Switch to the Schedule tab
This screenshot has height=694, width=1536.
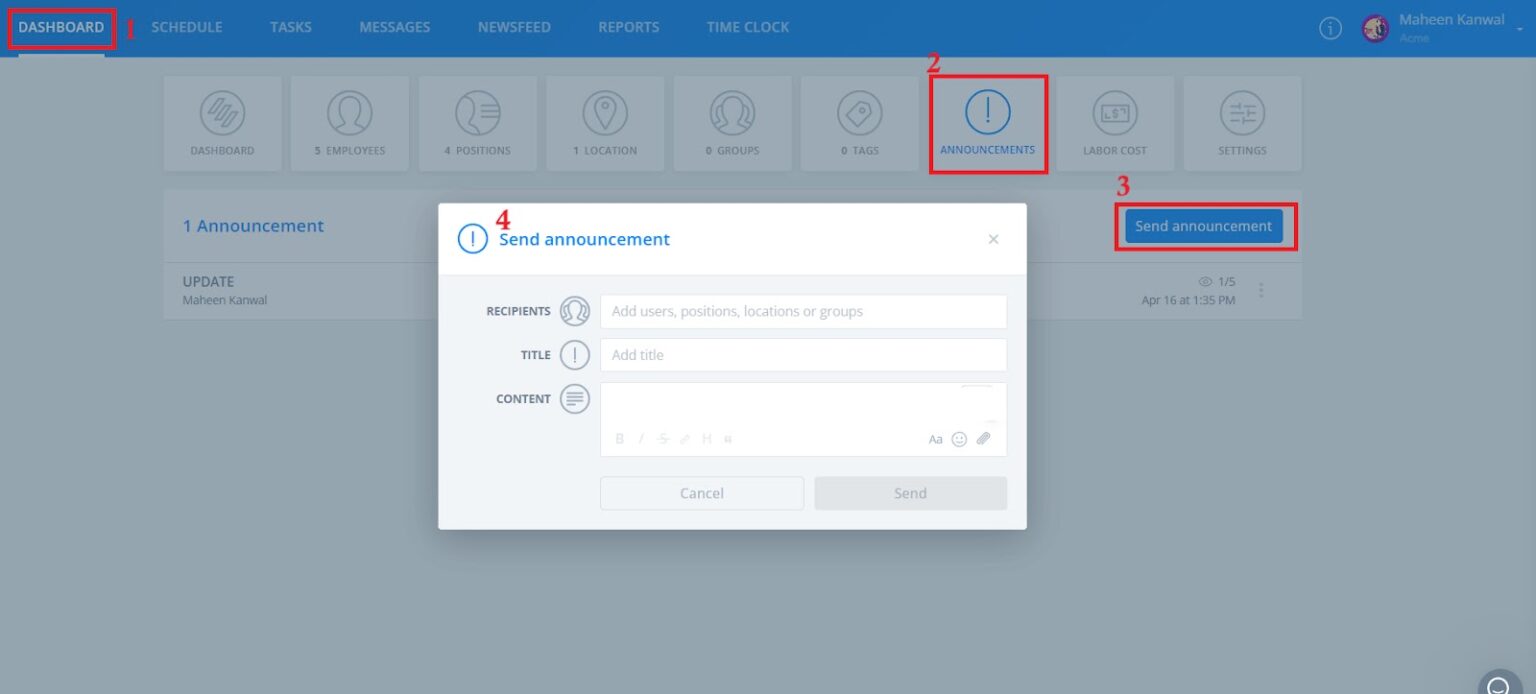[186, 27]
